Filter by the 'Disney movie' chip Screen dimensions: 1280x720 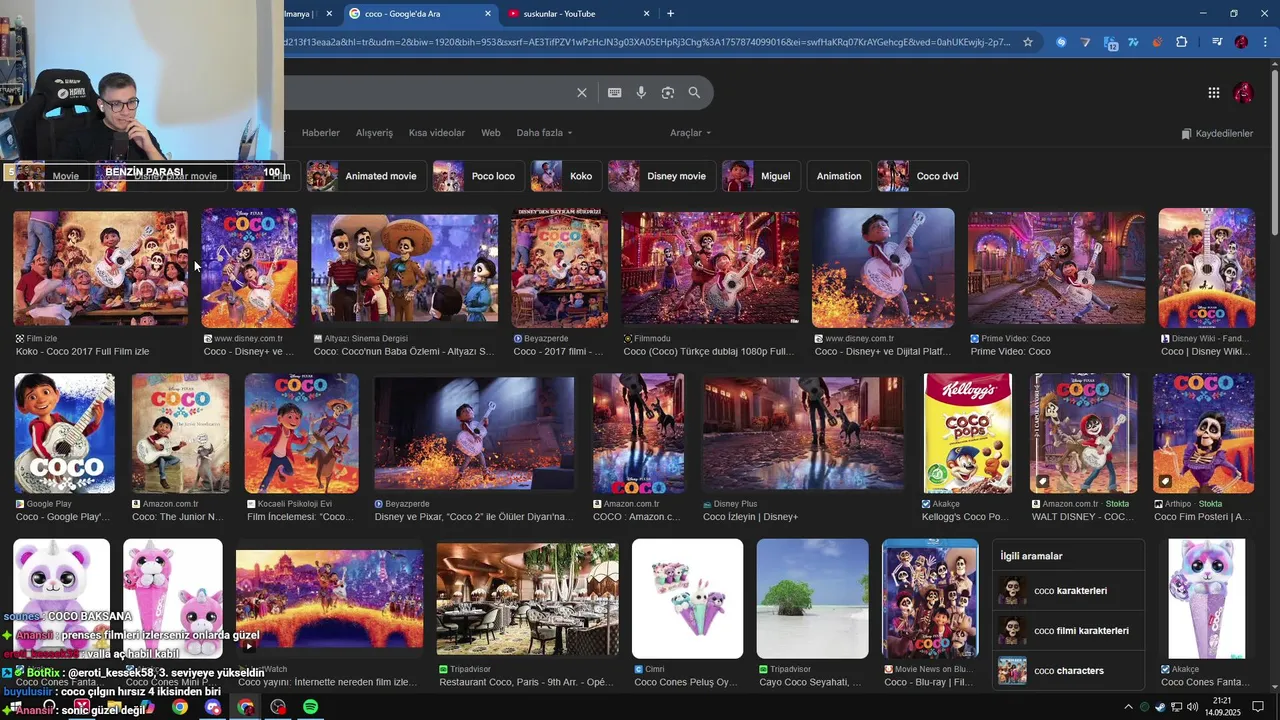tap(662, 176)
